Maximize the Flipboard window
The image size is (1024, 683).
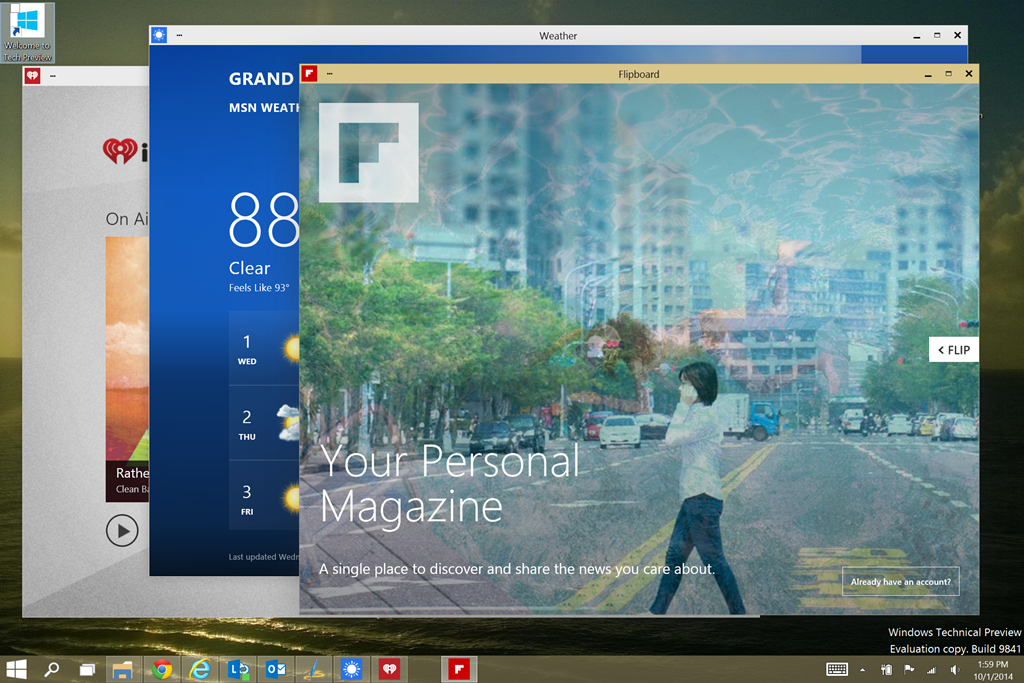click(948, 74)
